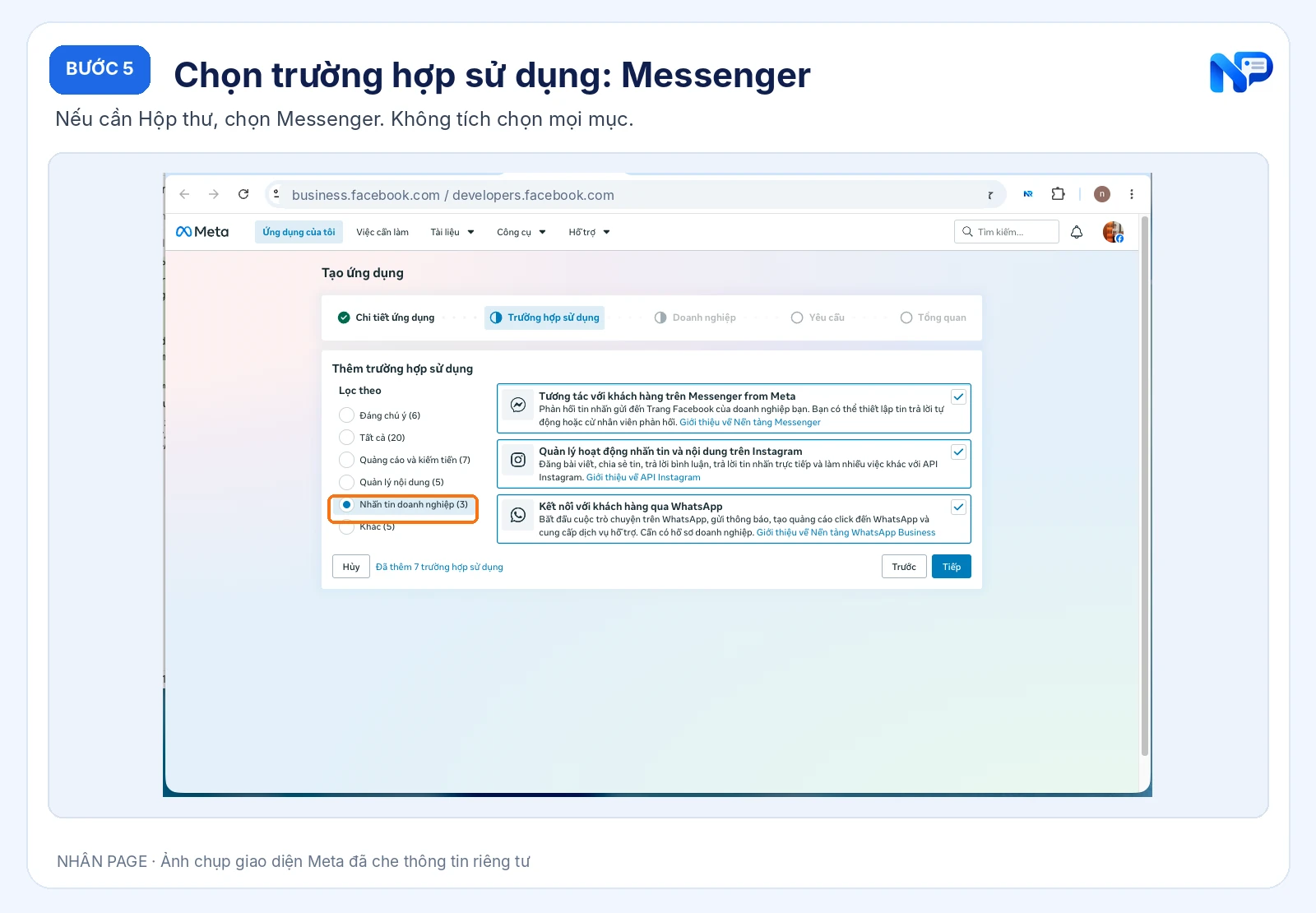Click the browser extensions puzzle icon
This screenshot has height=913, width=1316.
pos(1059,194)
